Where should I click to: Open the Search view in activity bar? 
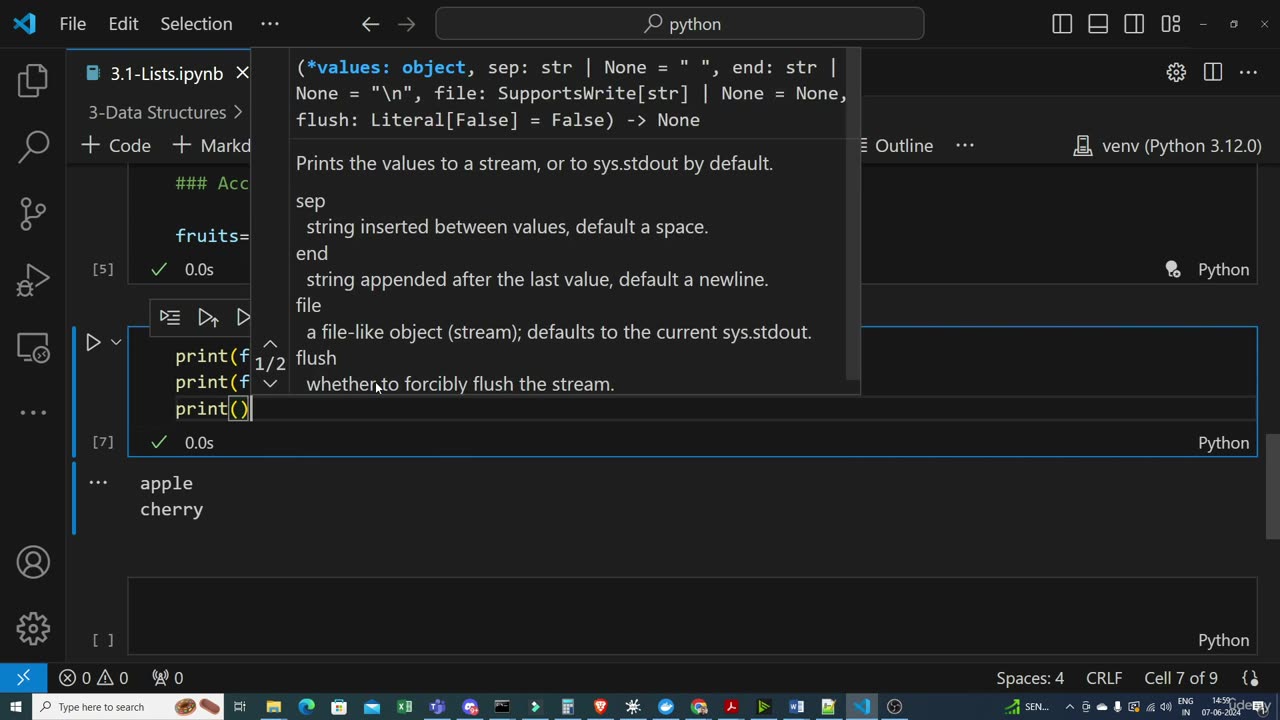(x=33, y=147)
